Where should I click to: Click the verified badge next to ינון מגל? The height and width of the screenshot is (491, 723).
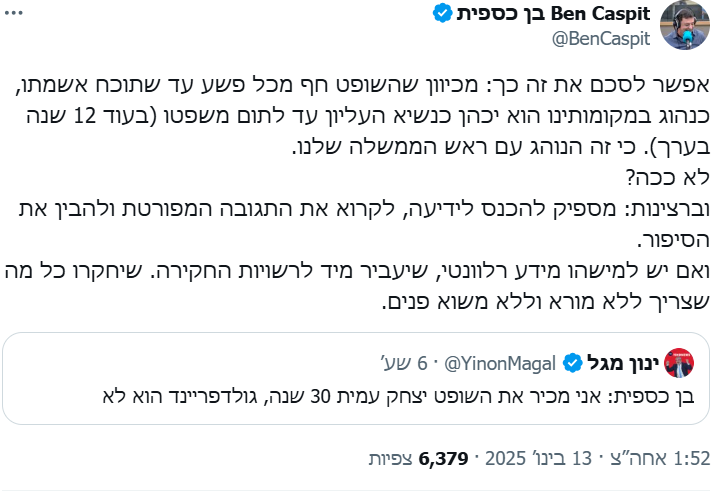pyautogui.click(x=574, y=361)
